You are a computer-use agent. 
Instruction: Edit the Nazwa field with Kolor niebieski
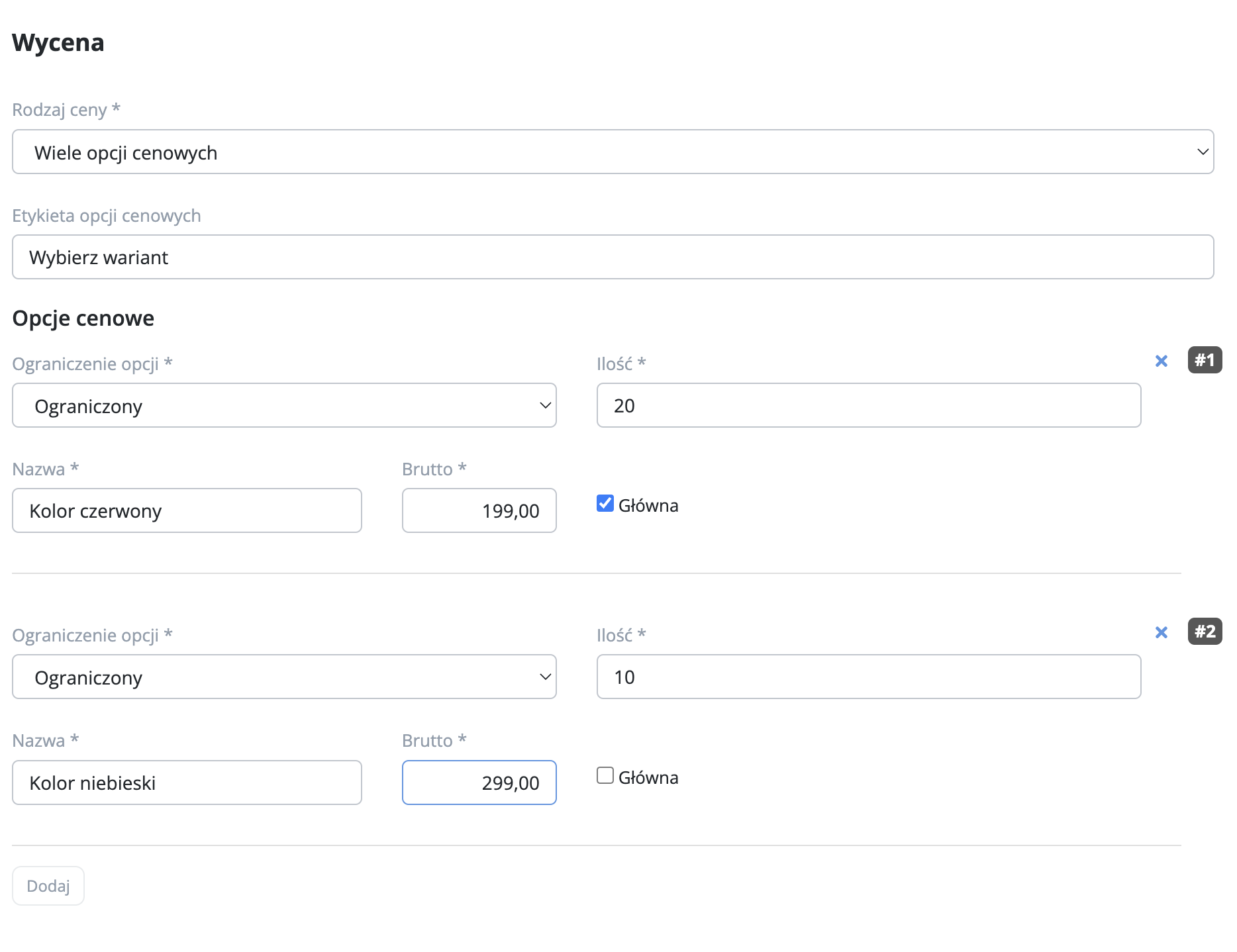187,783
